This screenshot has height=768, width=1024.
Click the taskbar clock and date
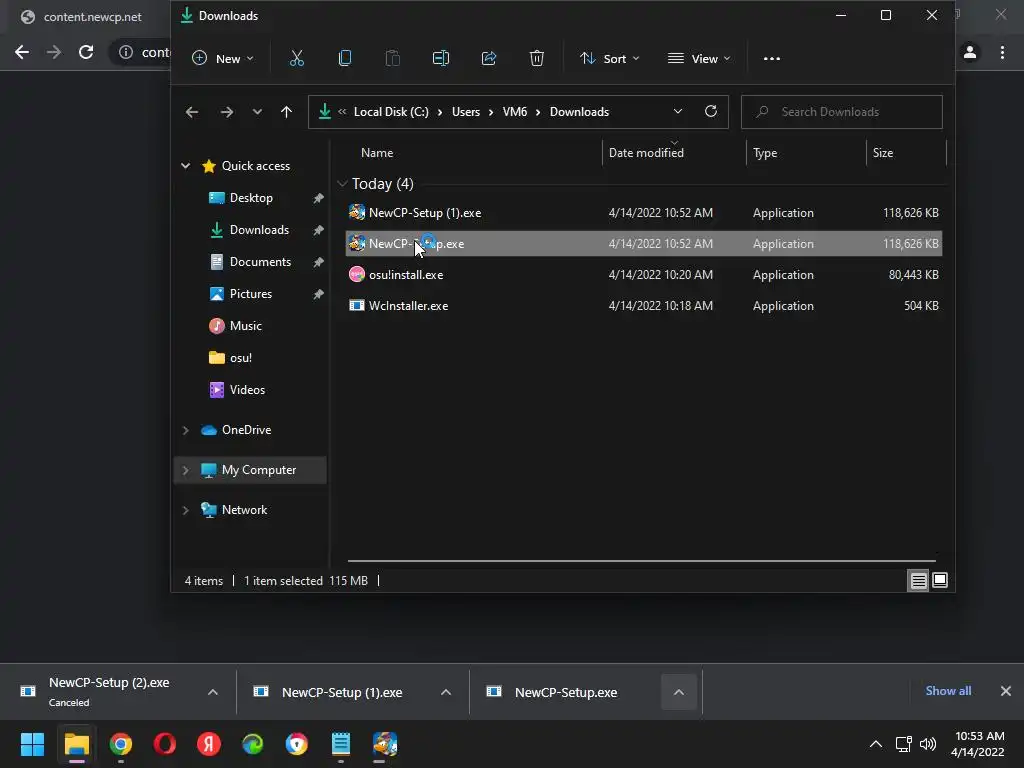pyautogui.click(x=978, y=744)
